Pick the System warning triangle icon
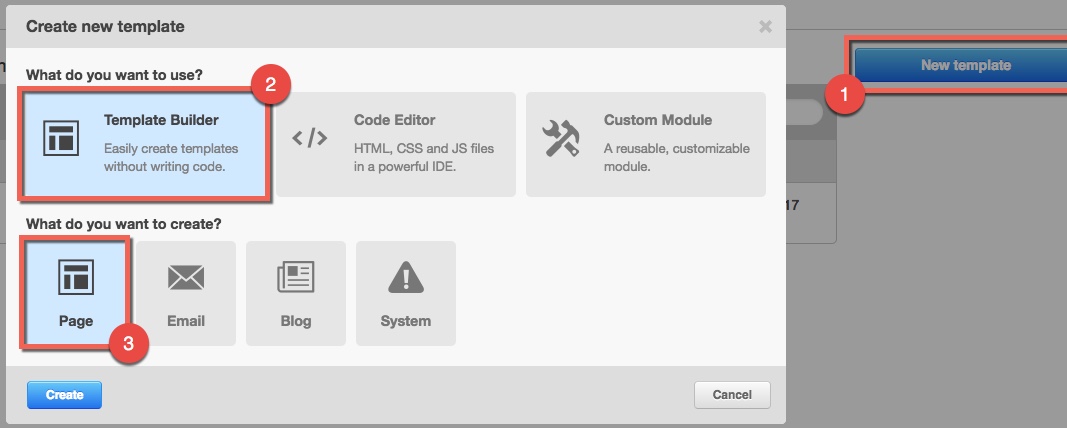 406,276
